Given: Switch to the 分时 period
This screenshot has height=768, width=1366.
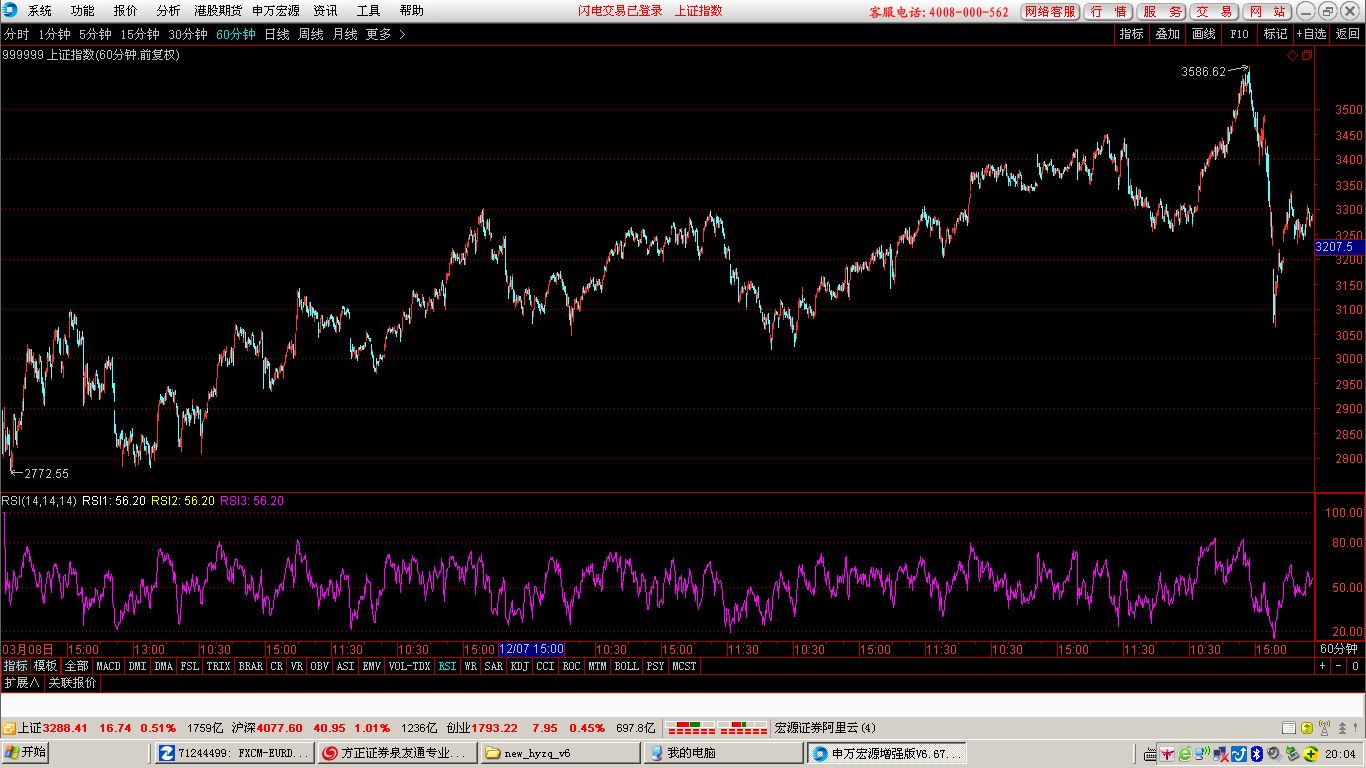Looking at the screenshot, I should [16, 34].
